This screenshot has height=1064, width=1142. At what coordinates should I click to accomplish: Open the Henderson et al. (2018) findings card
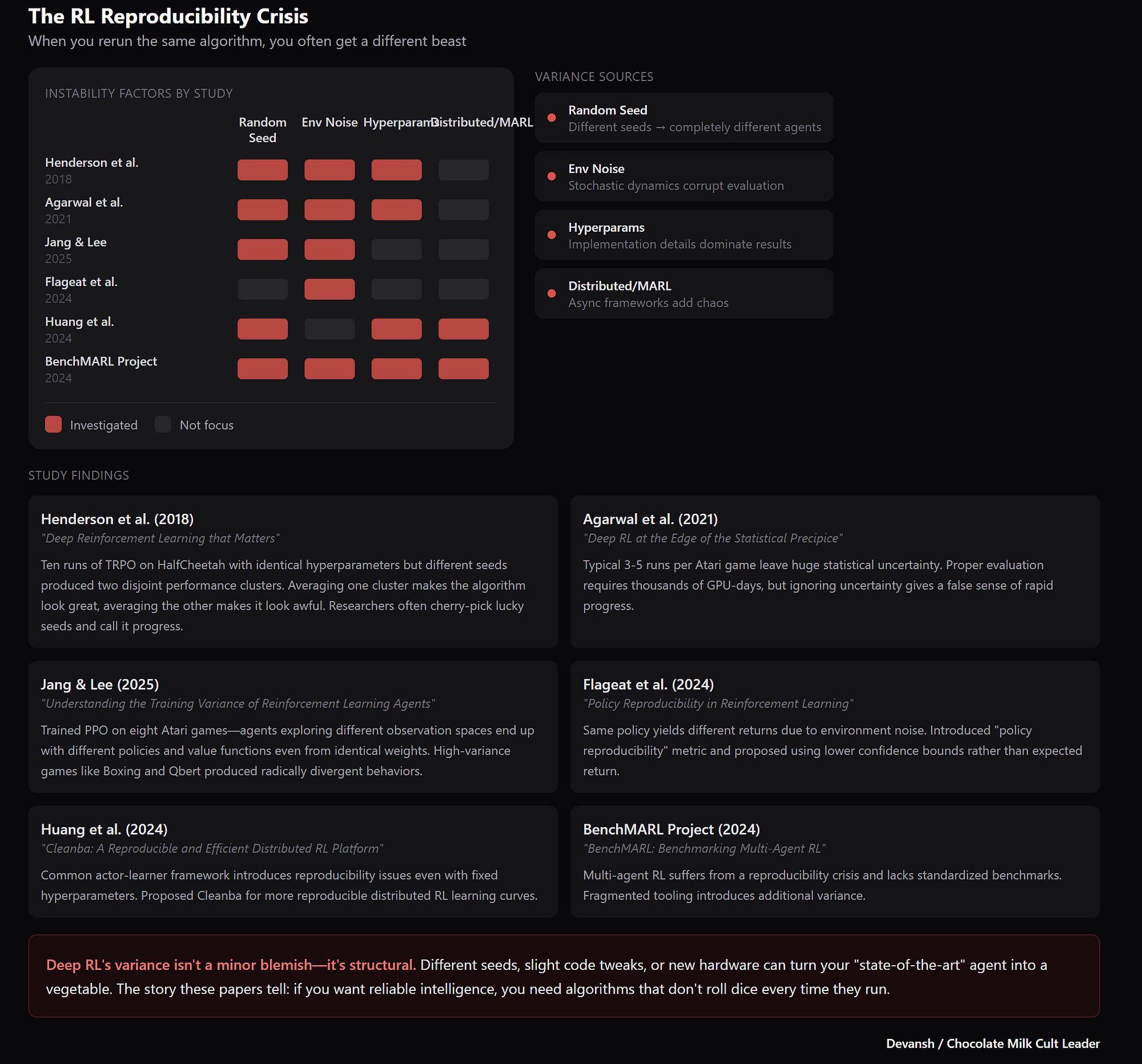tap(292, 571)
